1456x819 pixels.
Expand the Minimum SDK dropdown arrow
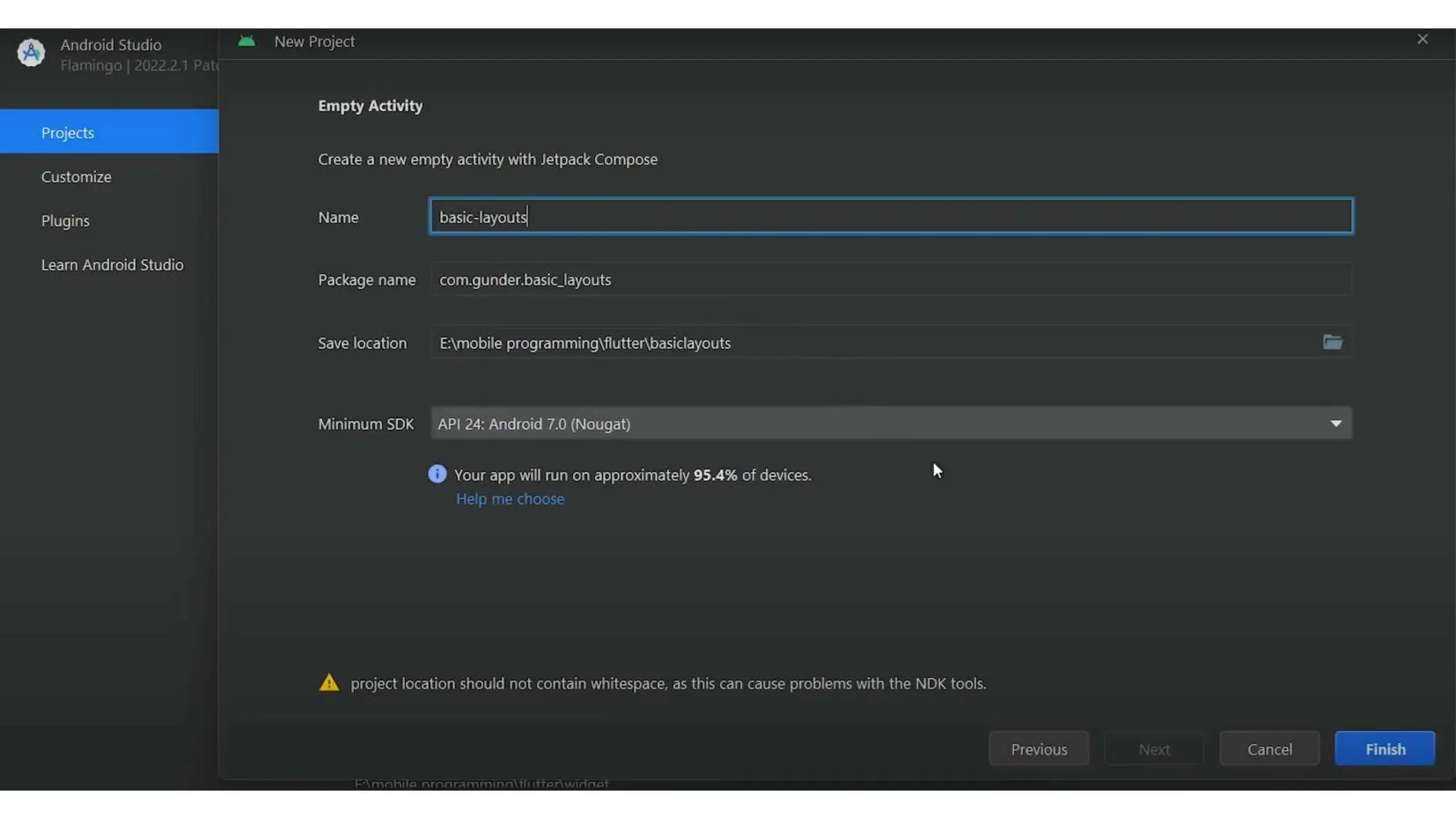coord(1336,424)
